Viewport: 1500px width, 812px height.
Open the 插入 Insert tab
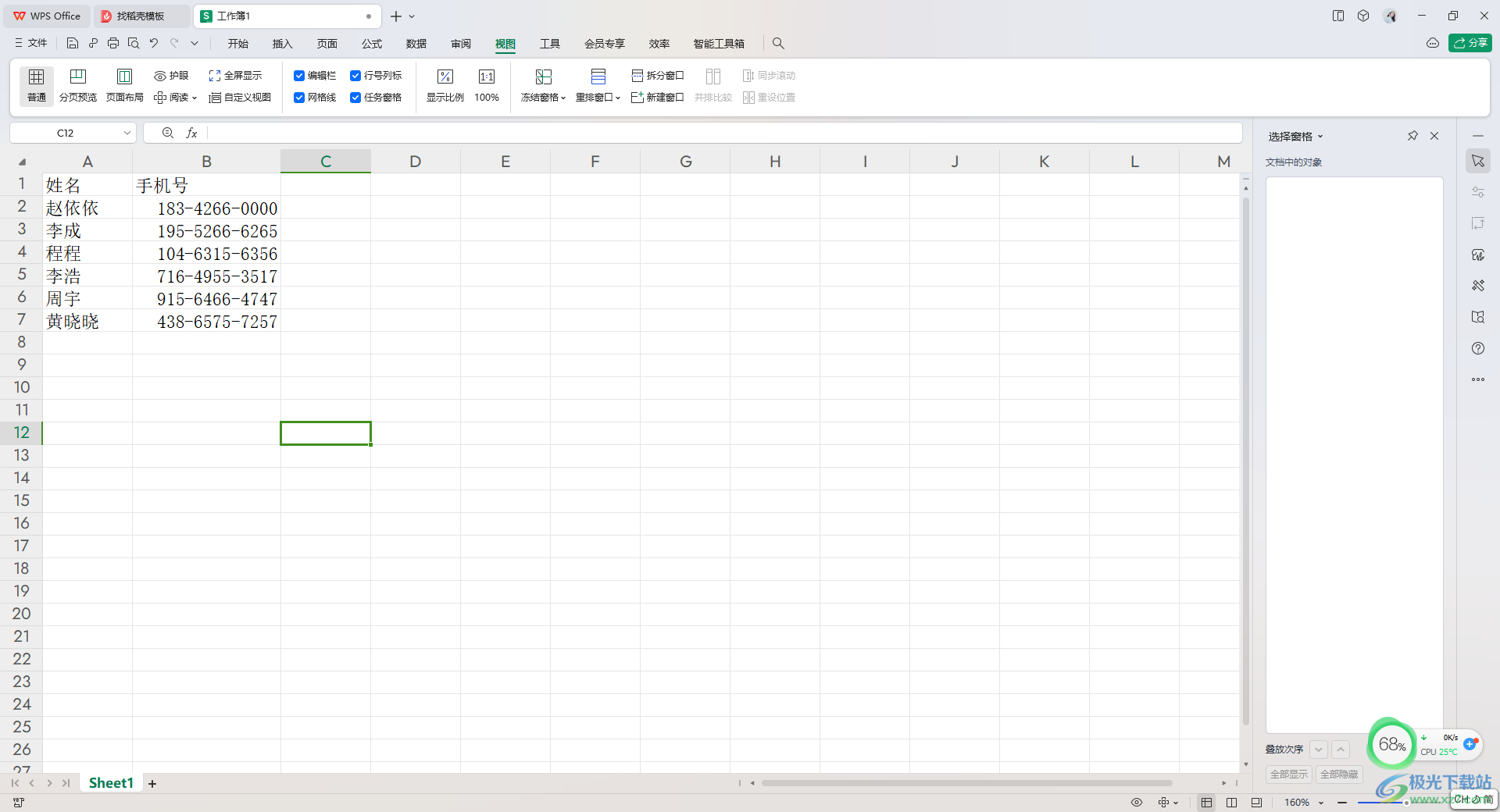click(282, 44)
